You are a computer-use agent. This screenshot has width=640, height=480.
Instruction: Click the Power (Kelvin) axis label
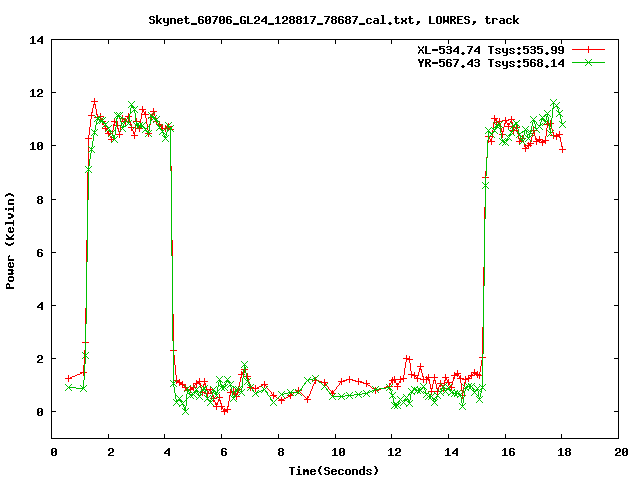(x=10, y=241)
